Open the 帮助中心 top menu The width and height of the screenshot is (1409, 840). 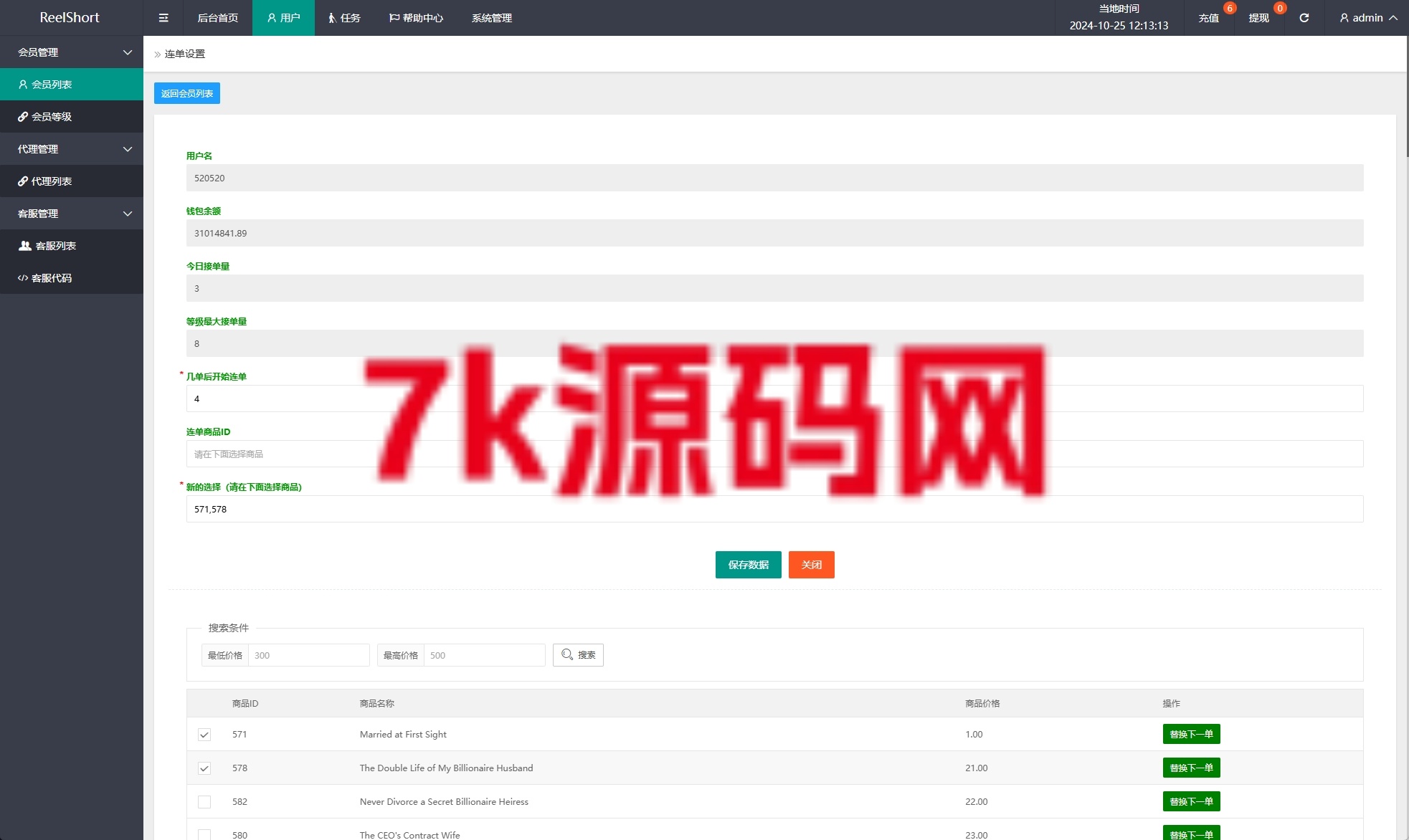[x=416, y=18]
